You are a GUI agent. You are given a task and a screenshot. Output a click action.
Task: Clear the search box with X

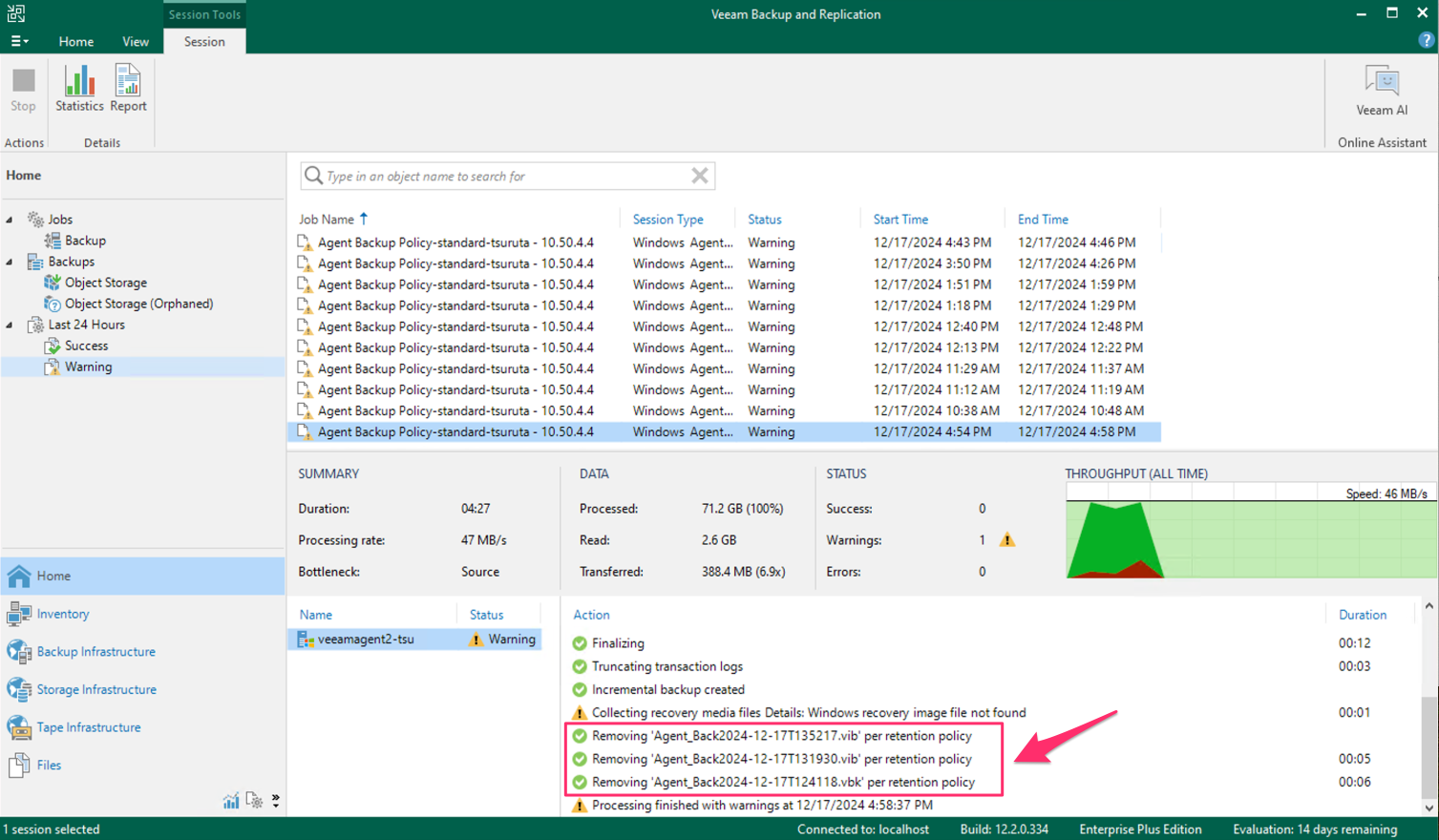coord(700,176)
